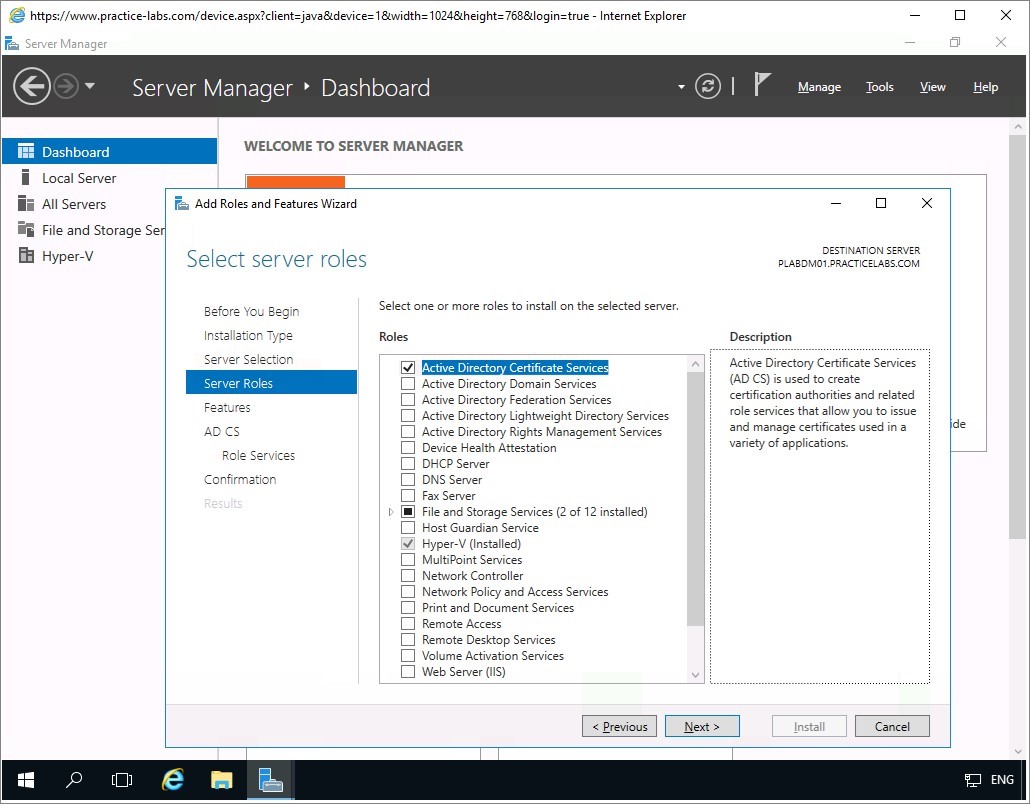Open the notifications flag icon

761,85
